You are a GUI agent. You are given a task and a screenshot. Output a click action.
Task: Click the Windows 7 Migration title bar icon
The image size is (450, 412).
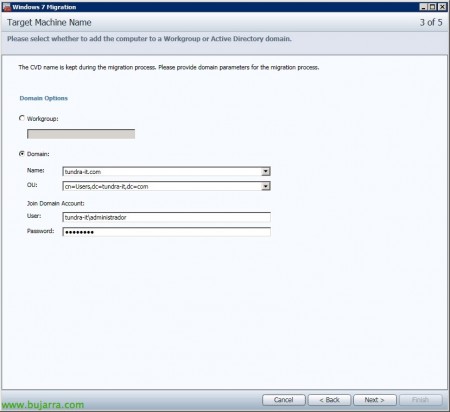coord(6,7)
